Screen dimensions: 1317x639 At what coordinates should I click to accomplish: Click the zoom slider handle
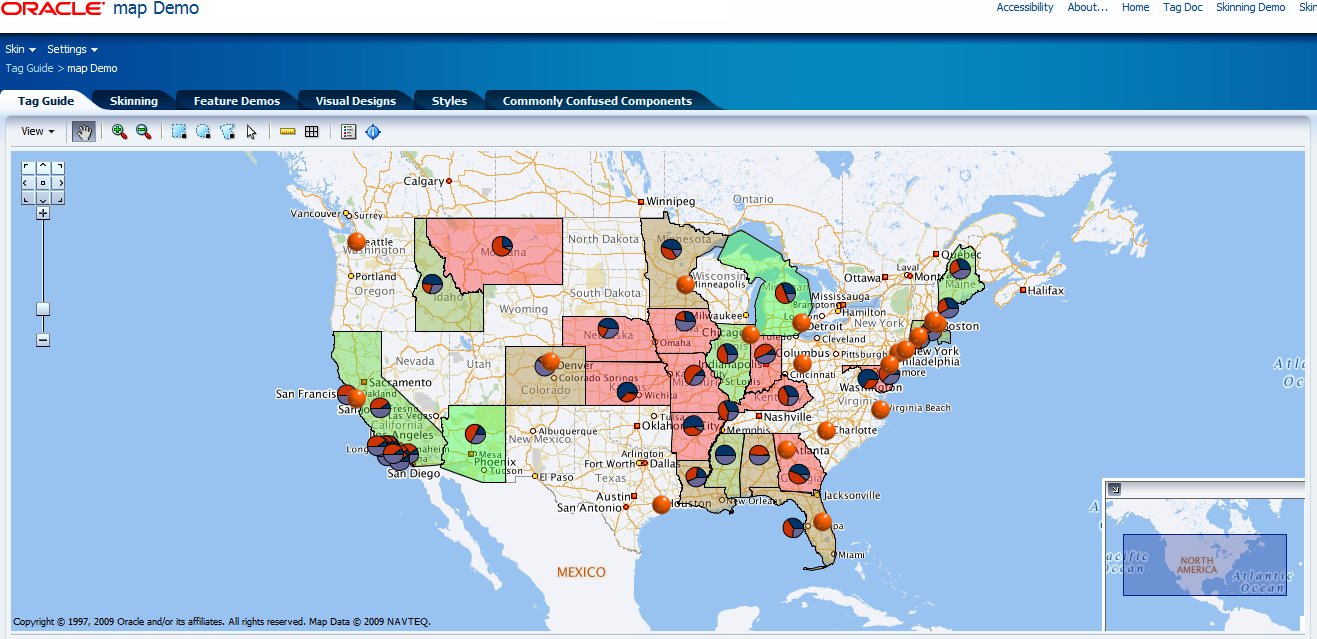(x=43, y=309)
